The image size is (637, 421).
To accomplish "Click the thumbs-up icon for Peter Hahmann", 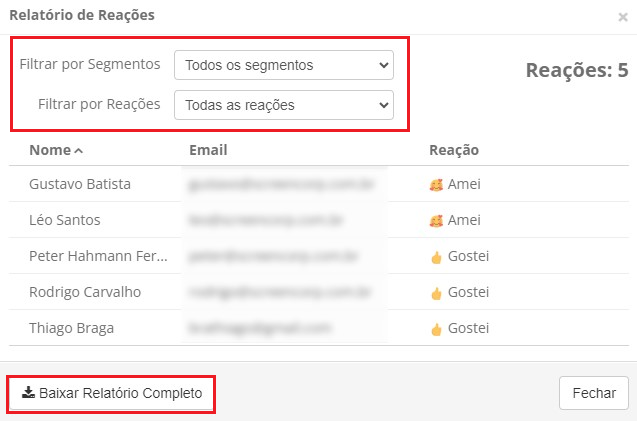I will 437,257.
